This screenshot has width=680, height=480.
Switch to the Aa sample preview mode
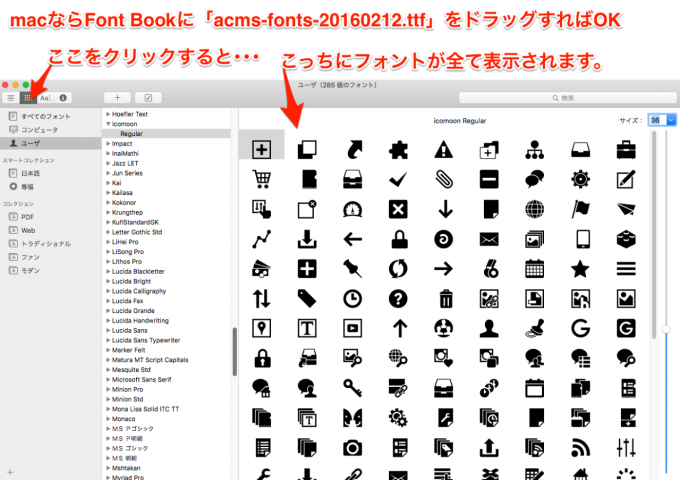pos(45,98)
